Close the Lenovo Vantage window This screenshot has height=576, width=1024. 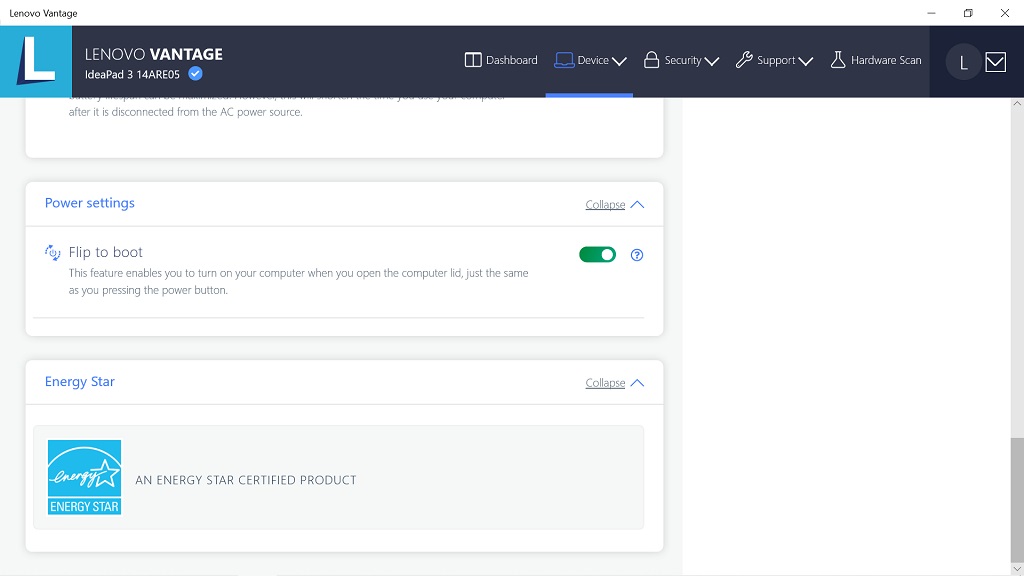click(x=1005, y=13)
